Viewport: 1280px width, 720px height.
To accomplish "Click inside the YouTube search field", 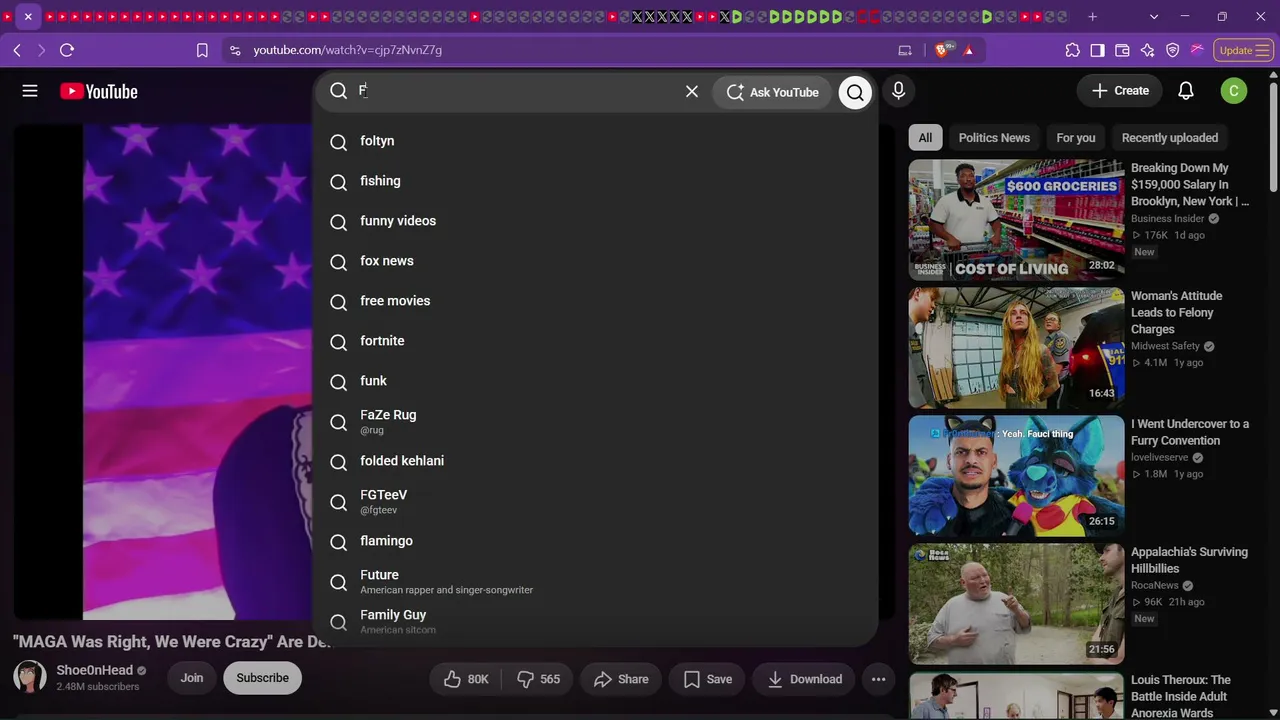I will [515, 91].
